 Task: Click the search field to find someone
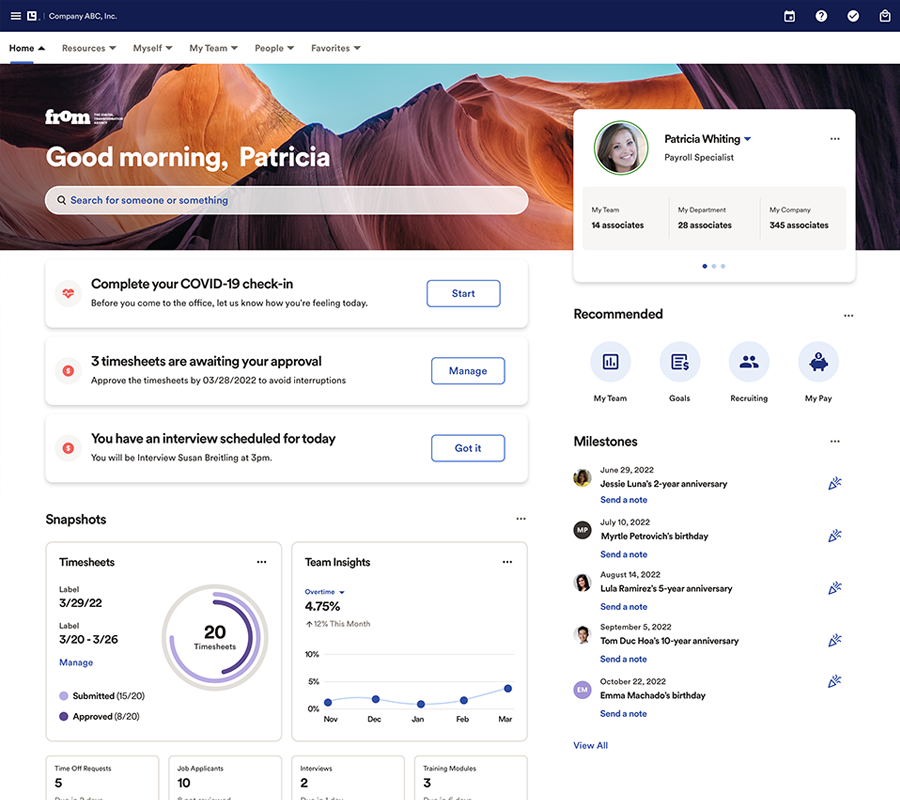[286, 200]
